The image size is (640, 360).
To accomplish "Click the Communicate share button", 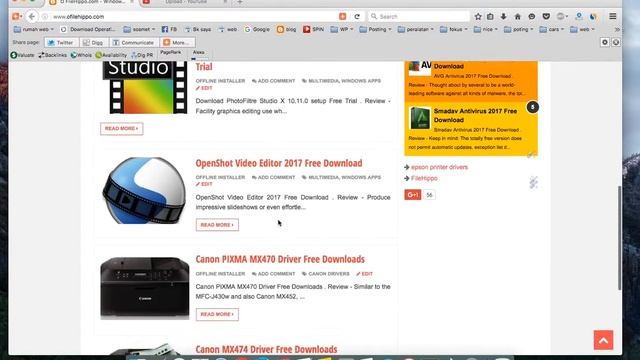I will pos(133,42).
